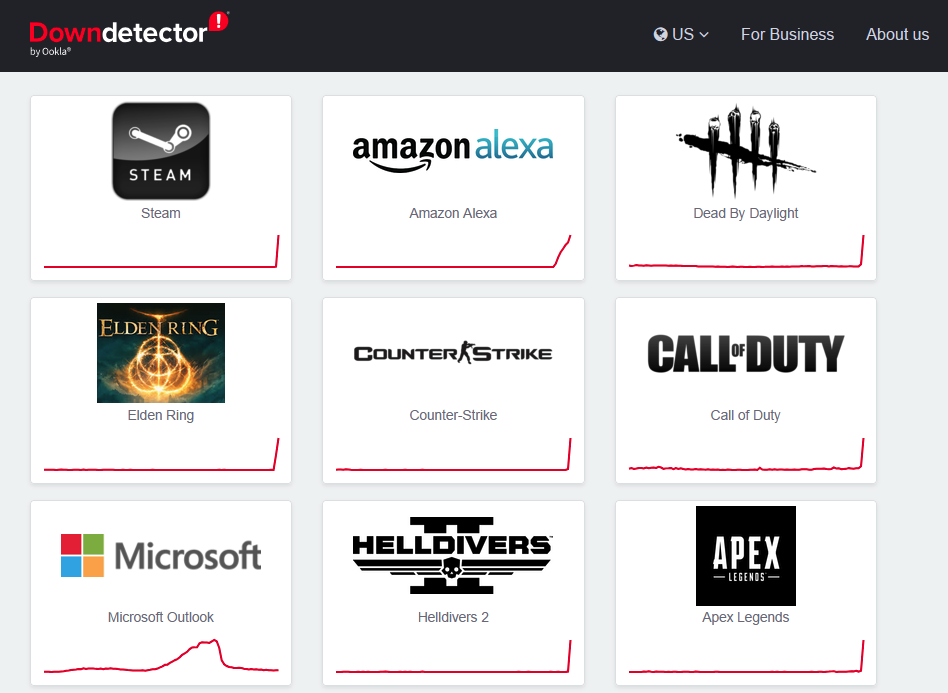Image resolution: width=948 pixels, height=693 pixels.
Task: Open the Dead By Daylight label
Action: pyautogui.click(x=745, y=213)
